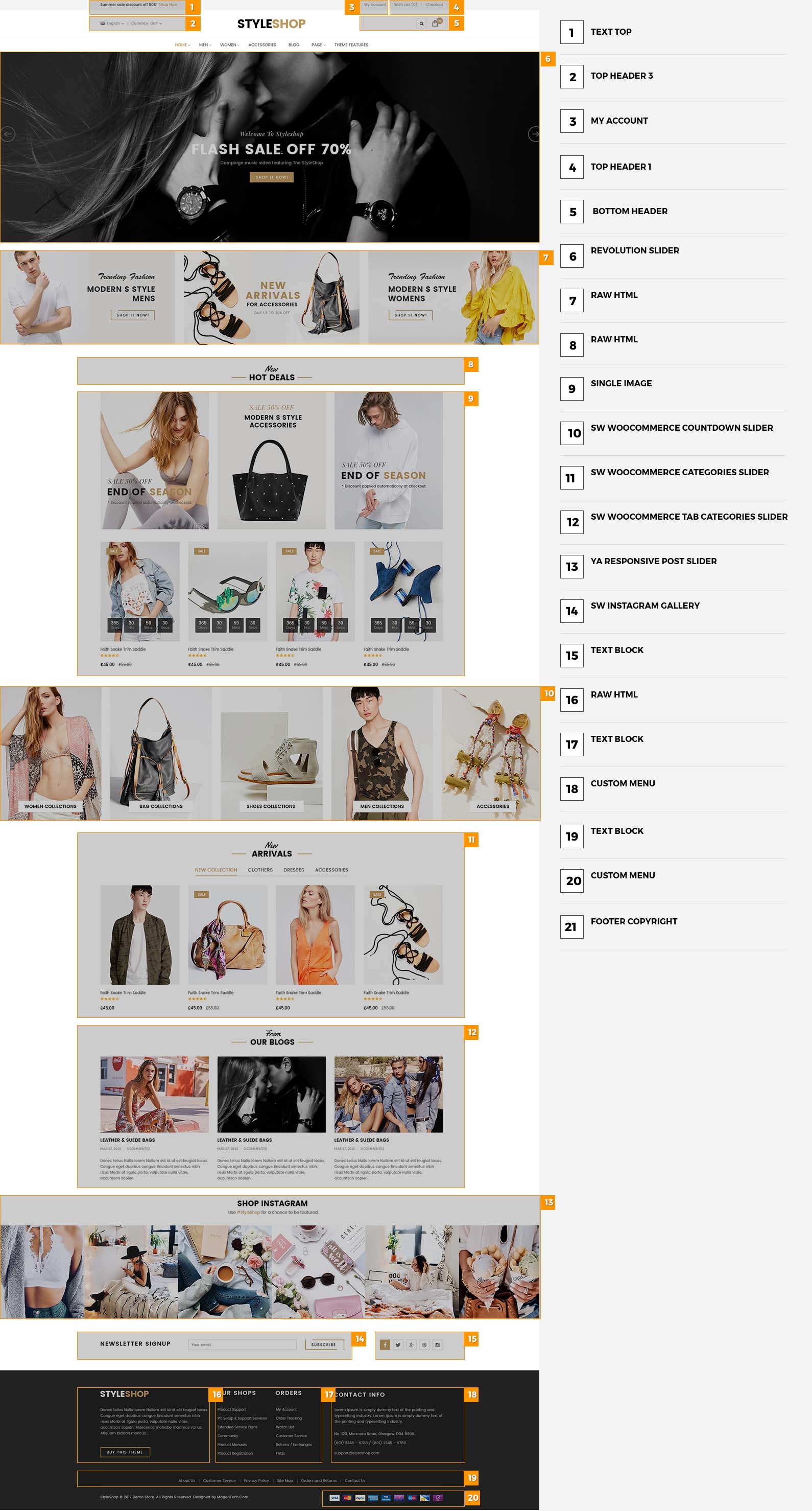Click SHOP IT NOW on the Mens banner
Viewport: 812px width, 1511px height.
click(132, 315)
